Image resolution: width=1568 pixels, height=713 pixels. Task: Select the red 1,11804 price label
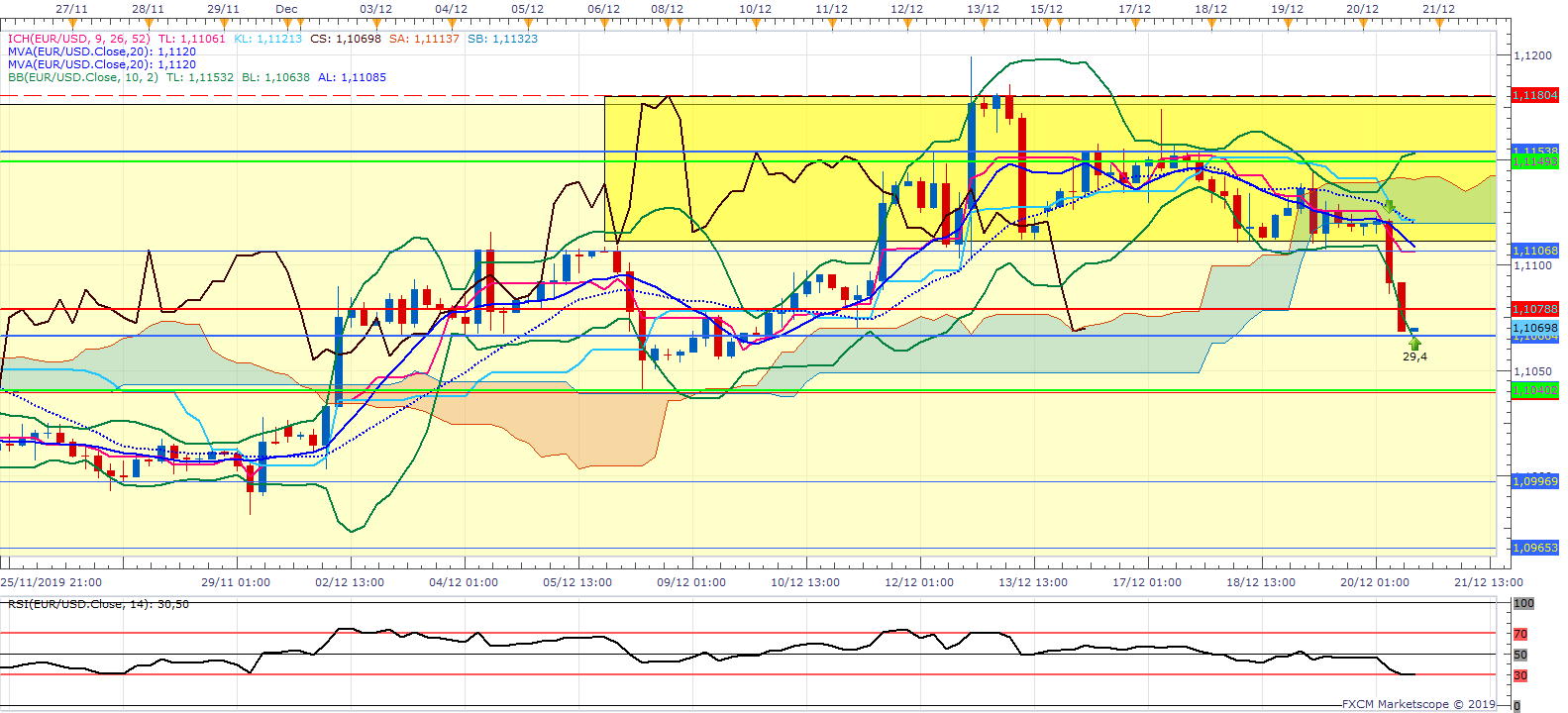coord(1535,95)
